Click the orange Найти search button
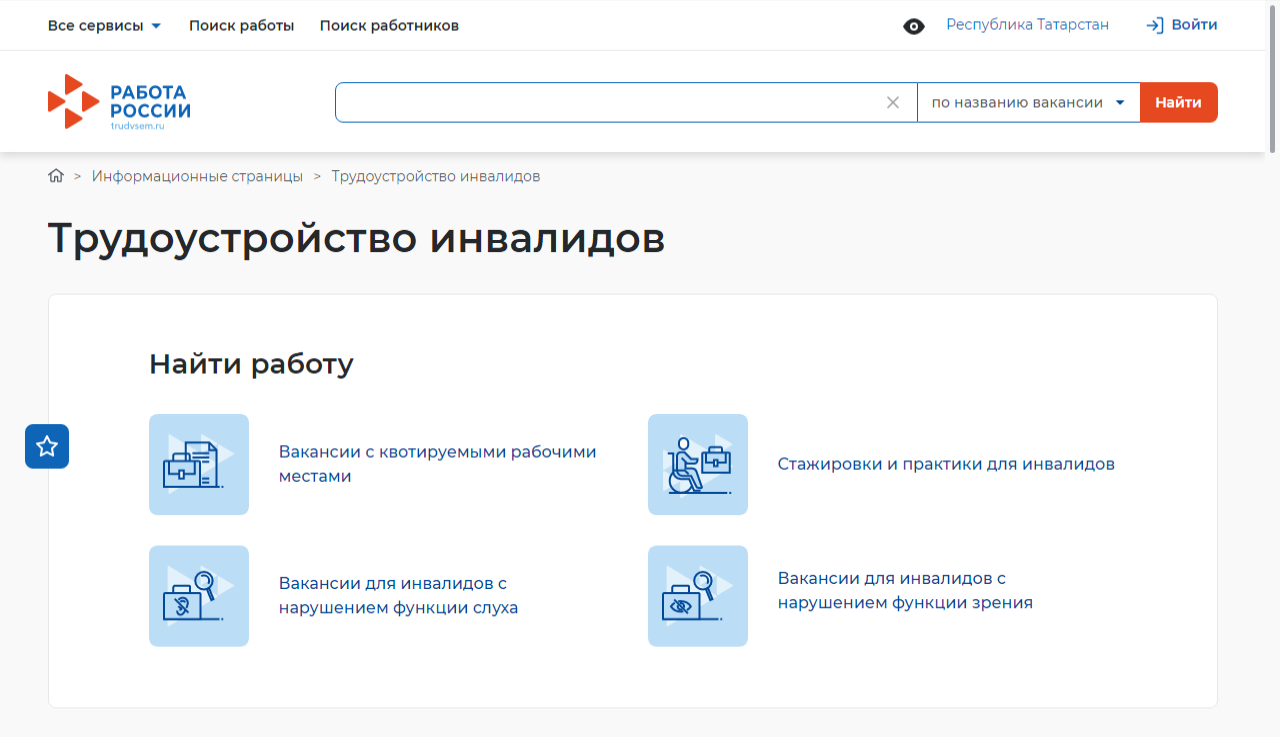This screenshot has height=737, width=1280. [x=1179, y=102]
